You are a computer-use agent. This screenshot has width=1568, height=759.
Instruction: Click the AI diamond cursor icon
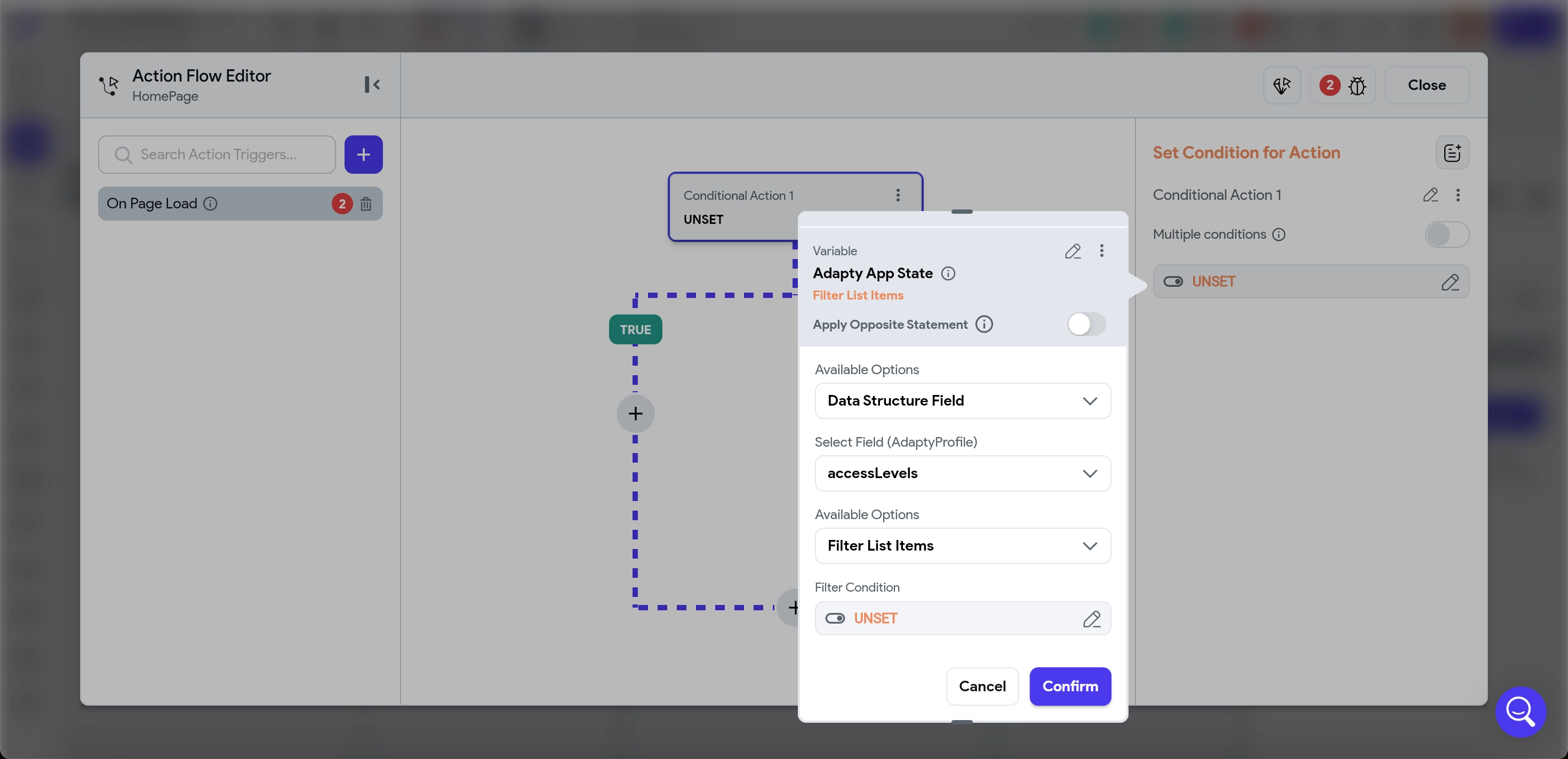coord(1282,86)
